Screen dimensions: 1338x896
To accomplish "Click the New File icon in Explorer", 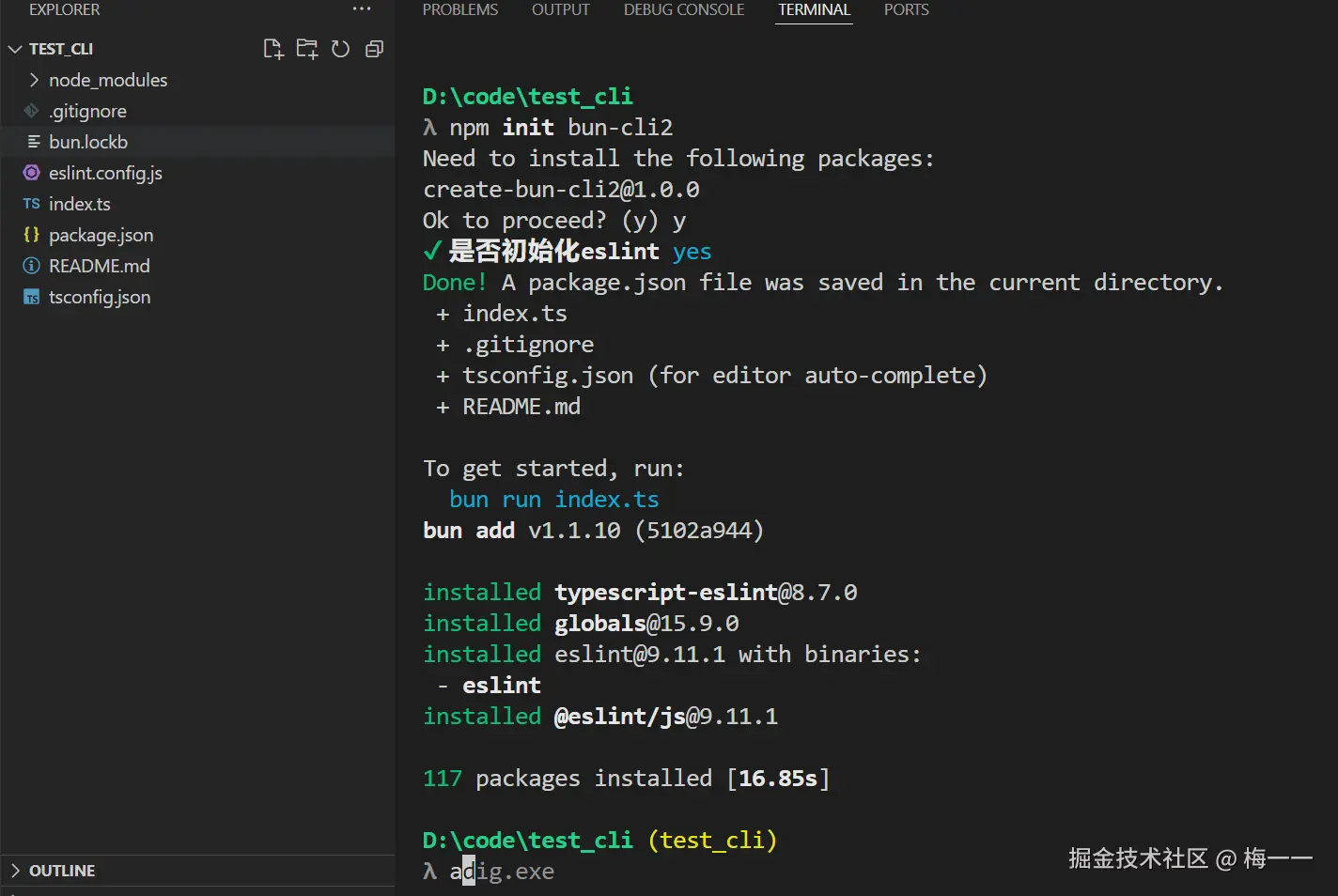I will 272,49.
